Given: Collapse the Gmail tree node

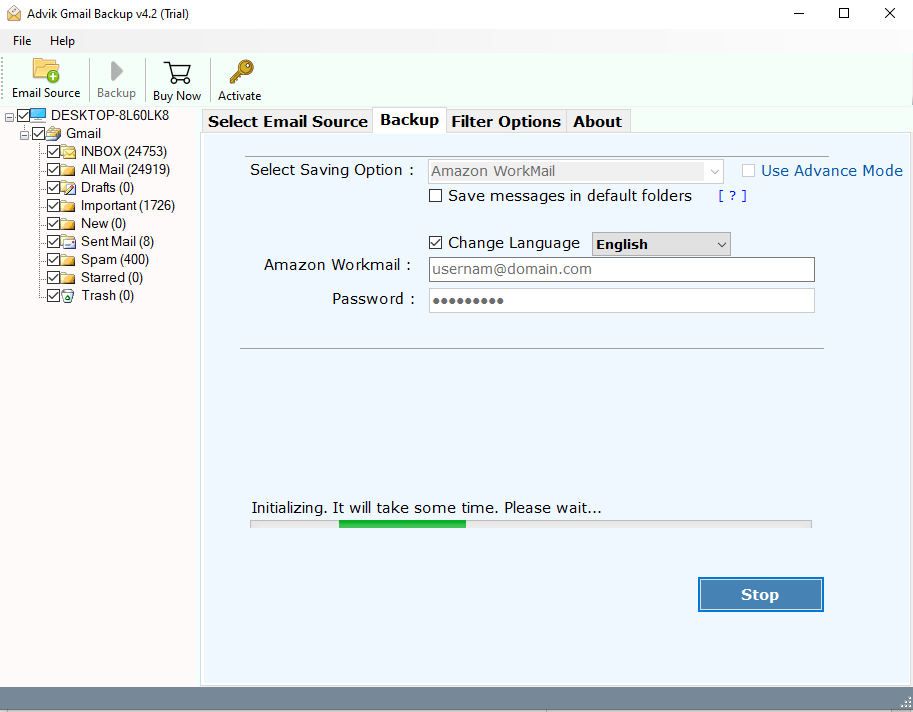Looking at the screenshot, I should (24, 135).
